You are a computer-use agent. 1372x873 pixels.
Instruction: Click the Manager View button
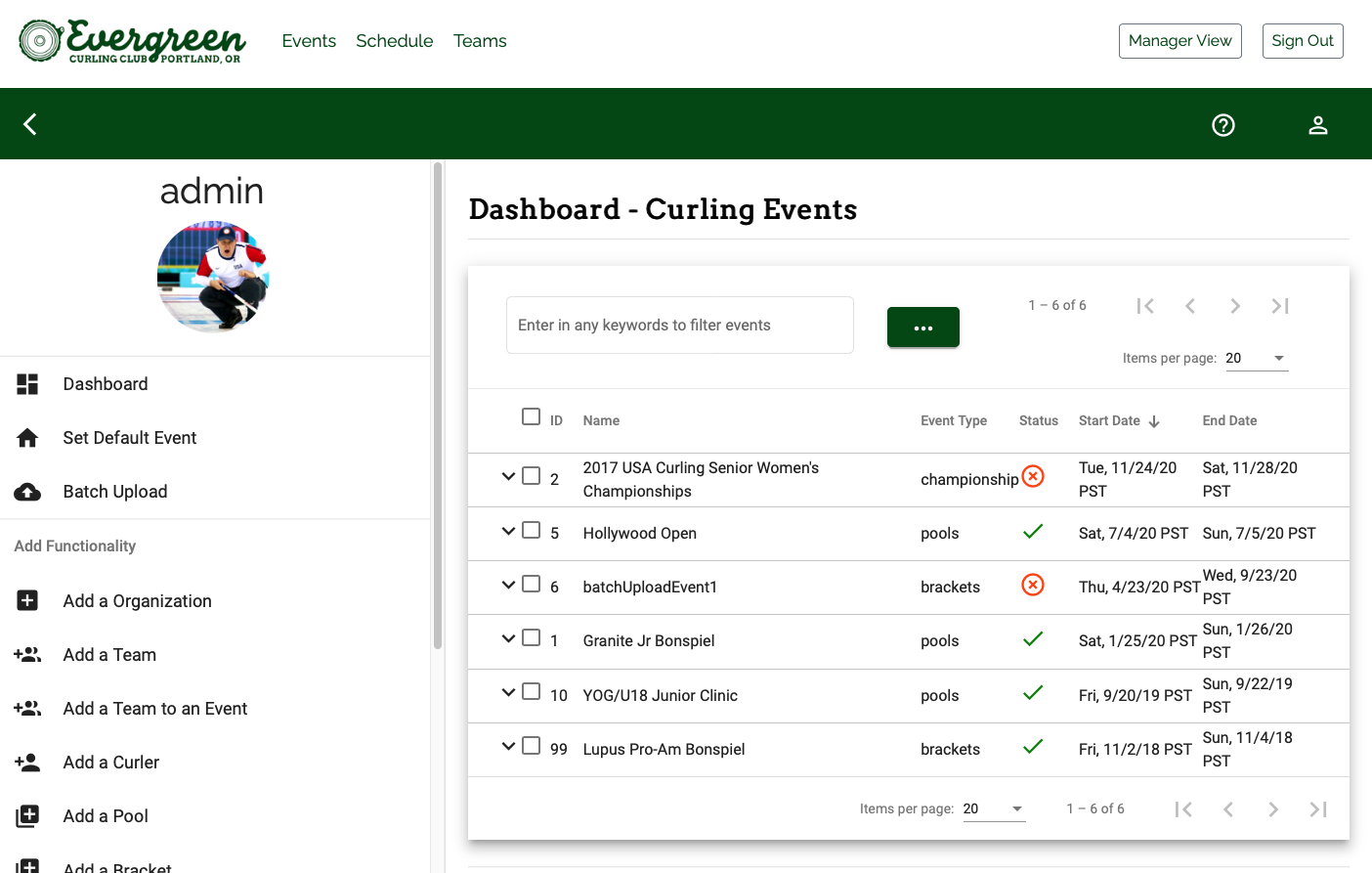1179,41
